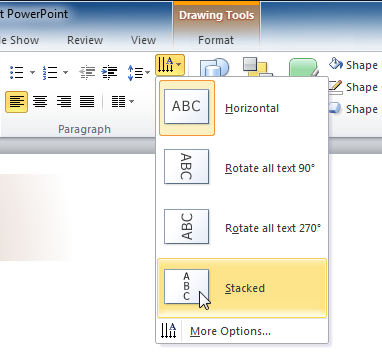This screenshot has height=364, width=382.
Task: Choose Horizontal text direction
Action: 242,108
